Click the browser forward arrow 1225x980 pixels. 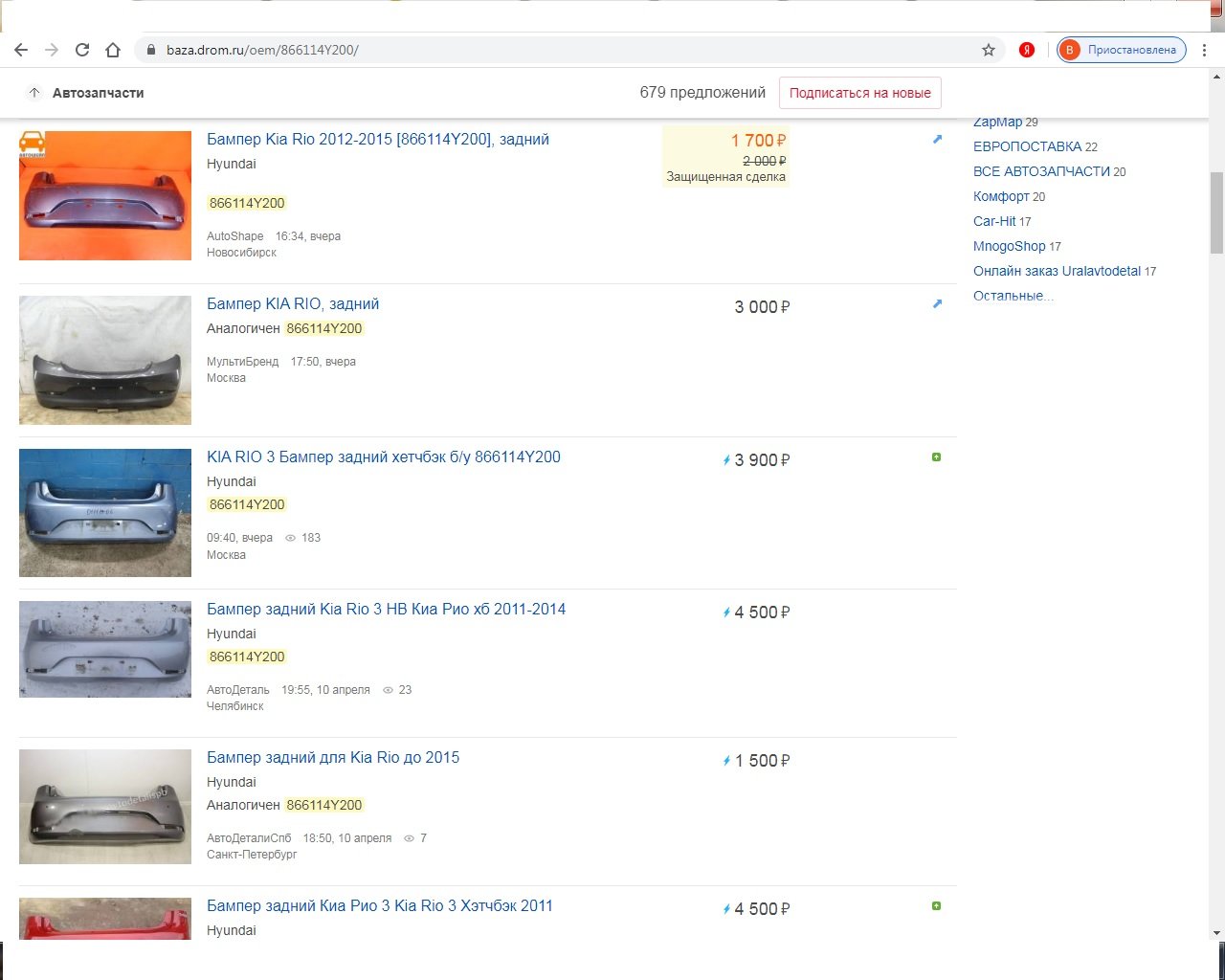52,50
